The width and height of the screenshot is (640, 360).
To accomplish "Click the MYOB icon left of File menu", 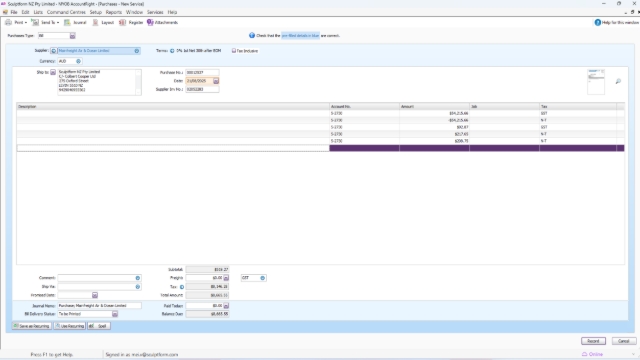I will pyautogui.click(x=5, y=12).
